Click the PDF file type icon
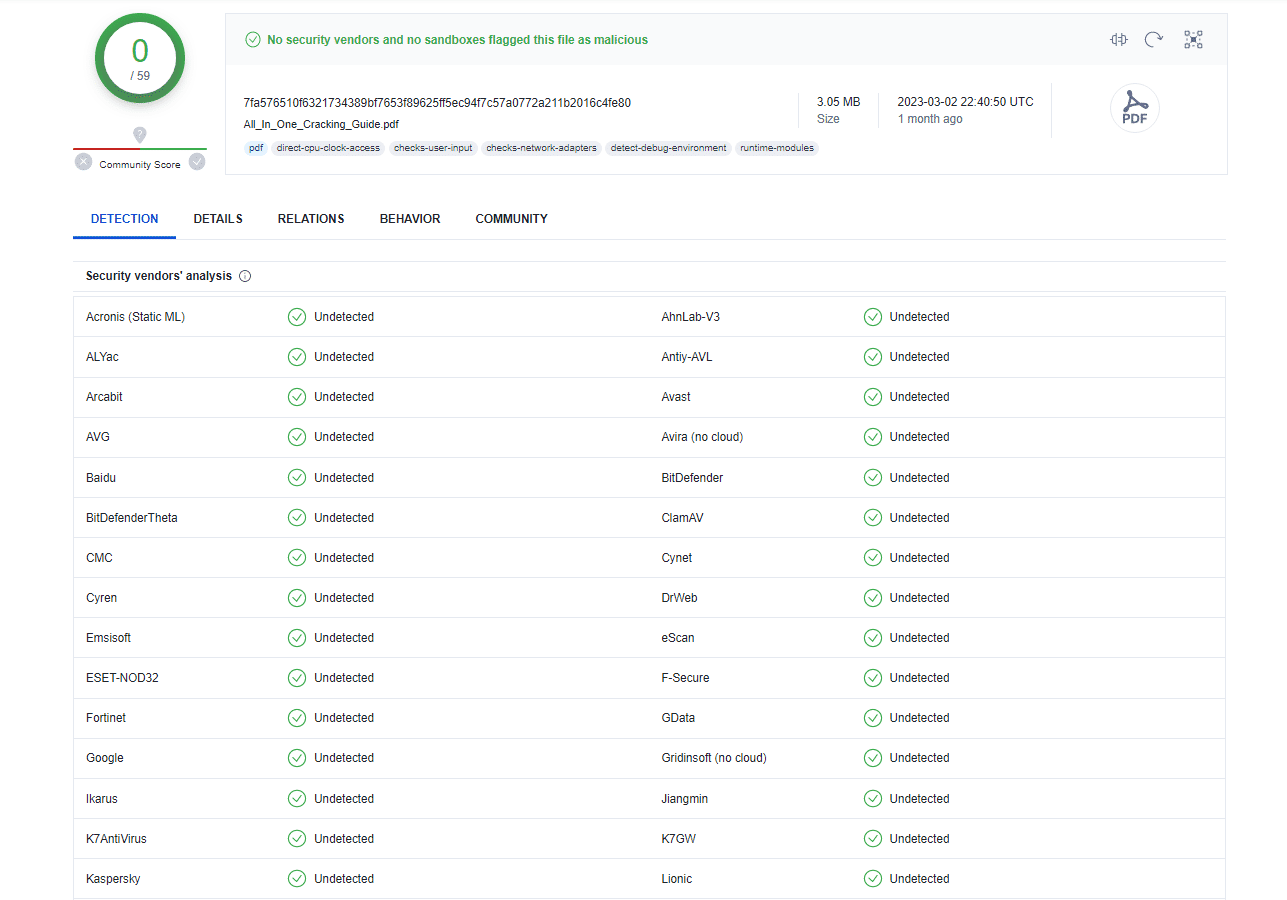This screenshot has height=900, width=1287. tap(1135, 108)
